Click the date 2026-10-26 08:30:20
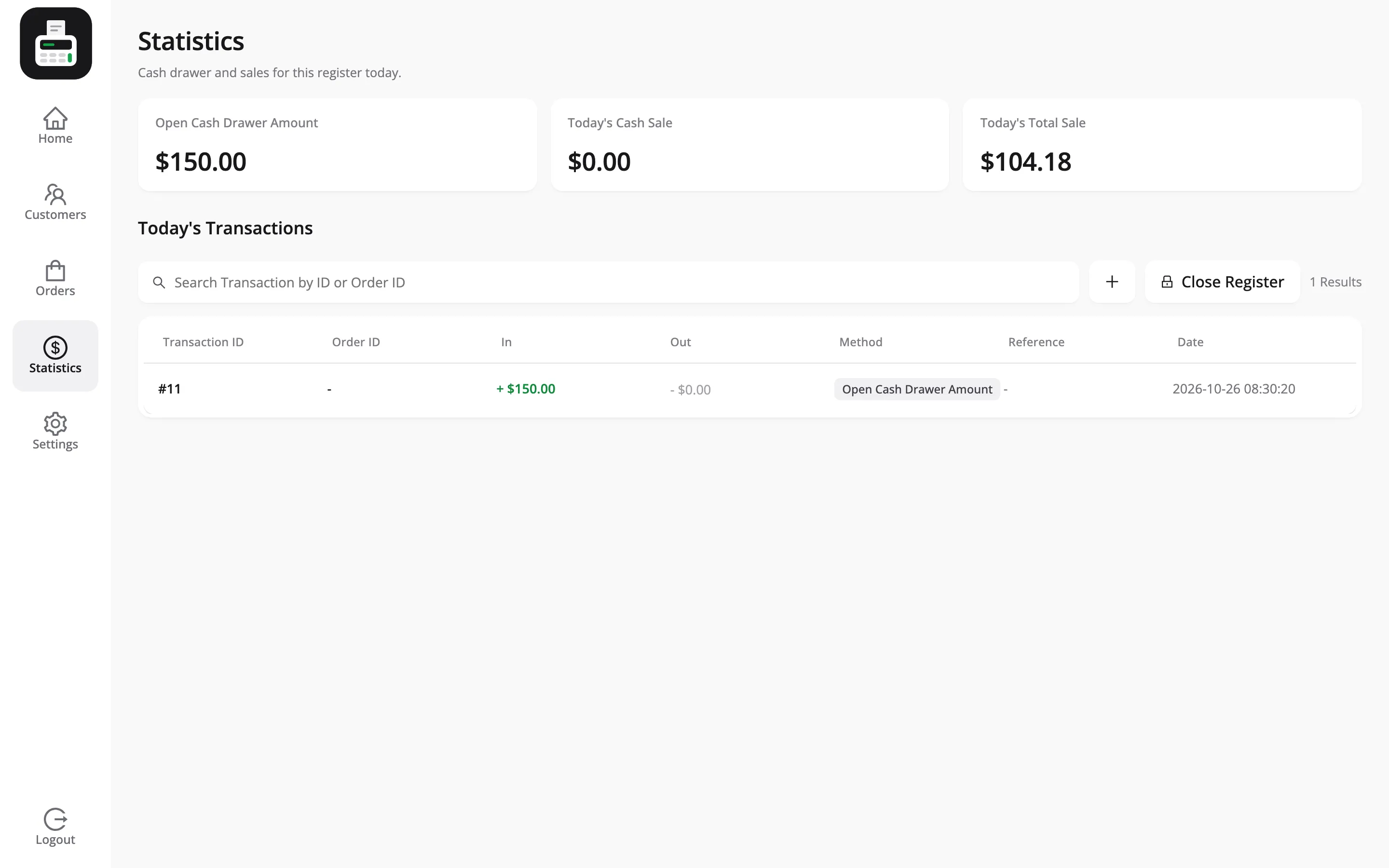This screenshot has width=1389, height=868. (1233, 389)
